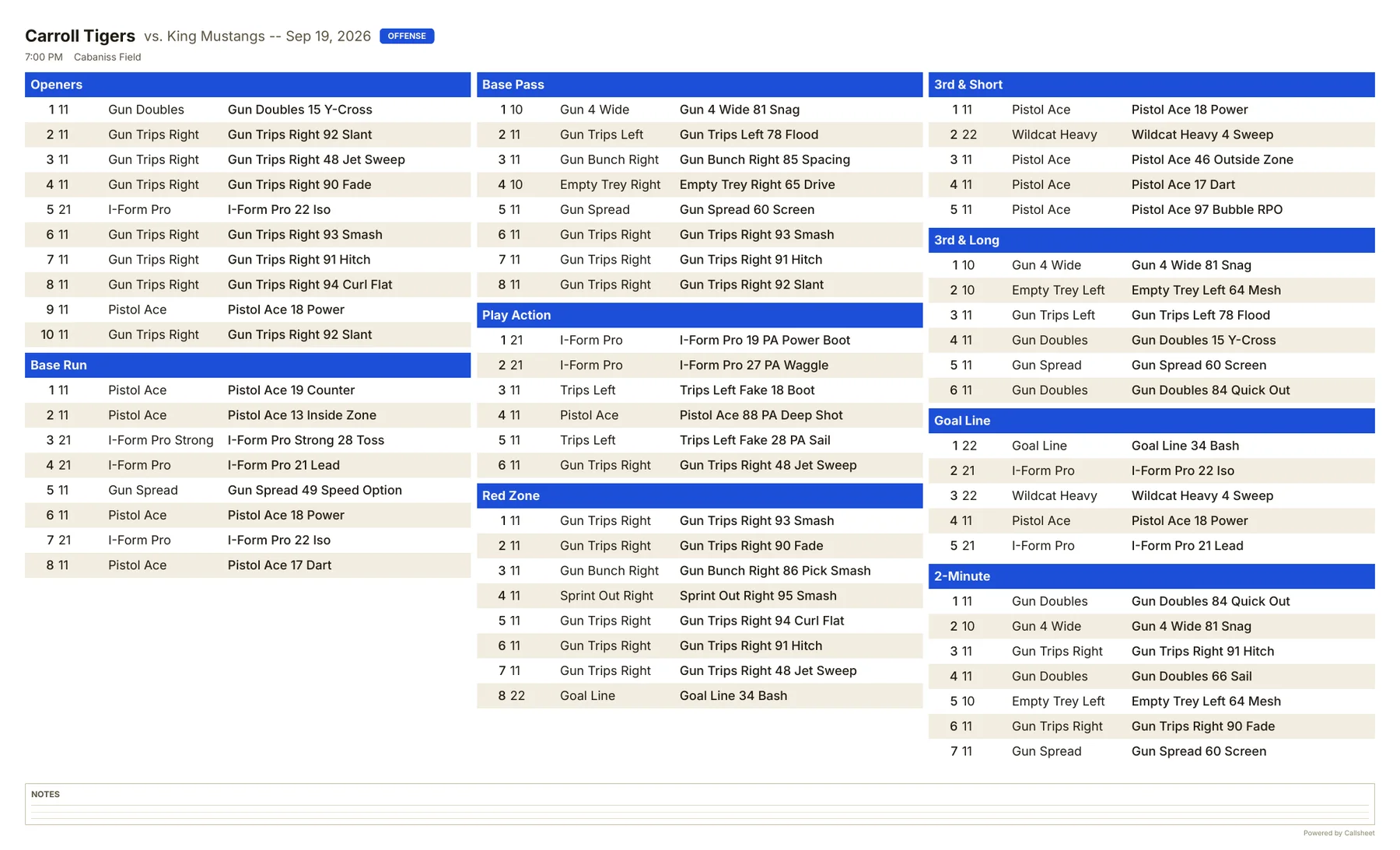Select the Empty Trey Right 65 Drive play
This screenshot has height=850, width=1400.
(x=757, y=184)
